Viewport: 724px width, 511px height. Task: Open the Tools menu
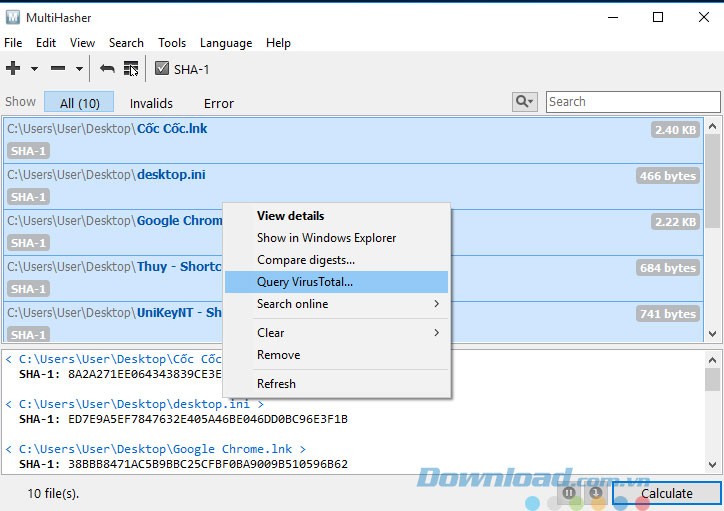[x=172, y=43]
